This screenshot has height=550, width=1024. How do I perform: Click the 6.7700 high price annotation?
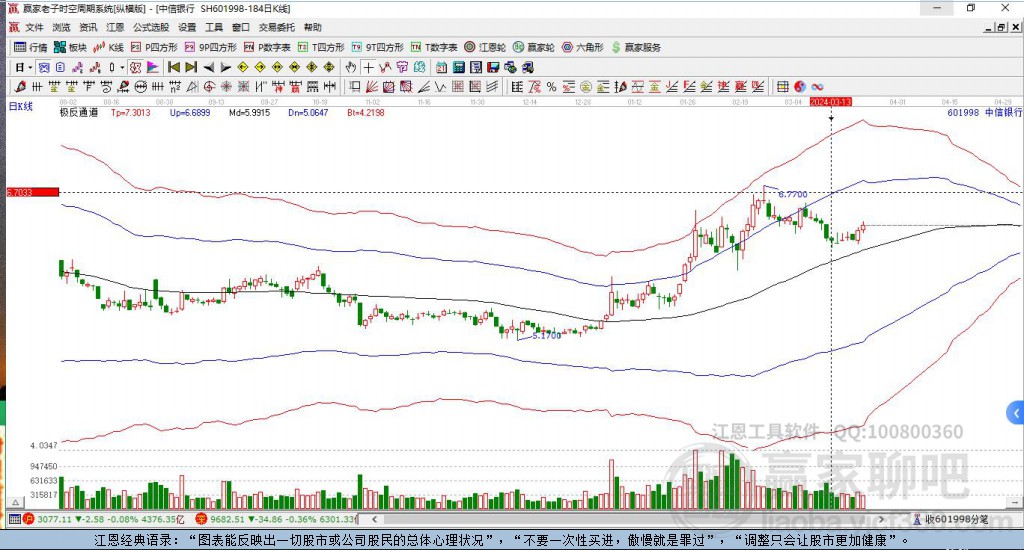pyautogui.click(x=793, y=194)
